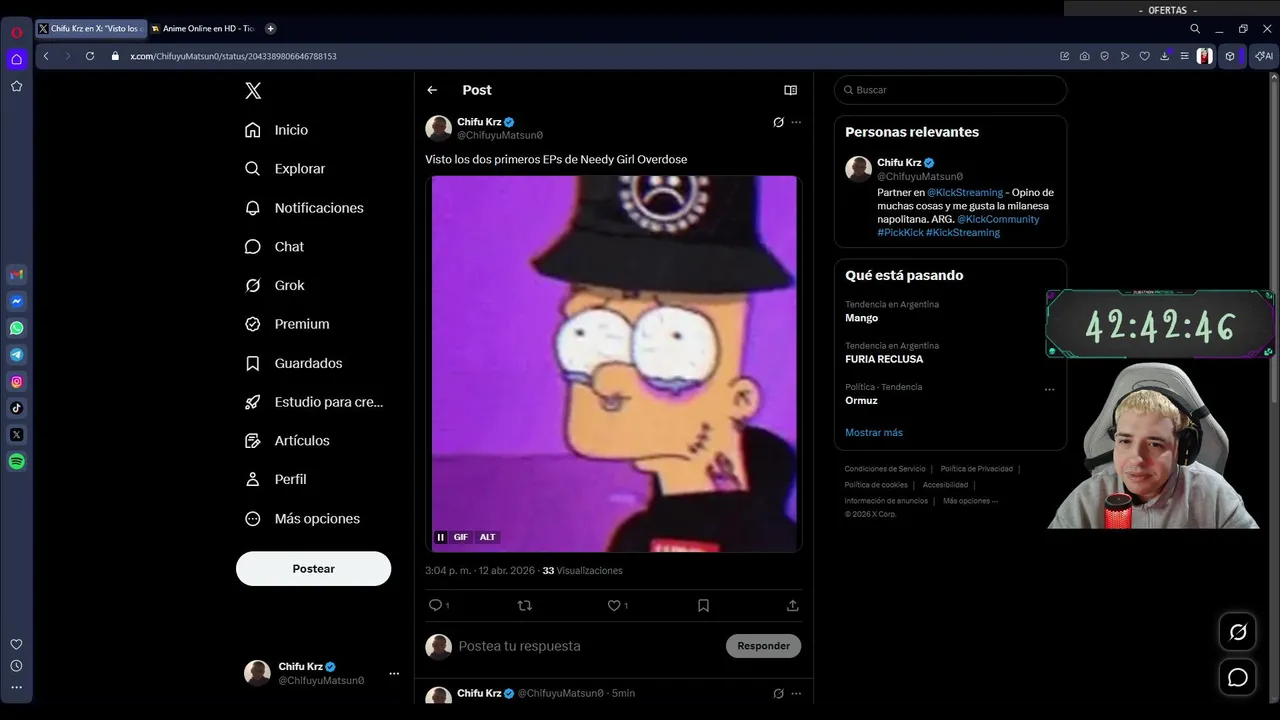Open sidebar three-dot setup menu
The width and height of the screenshot is (1280, 720).
16,687
